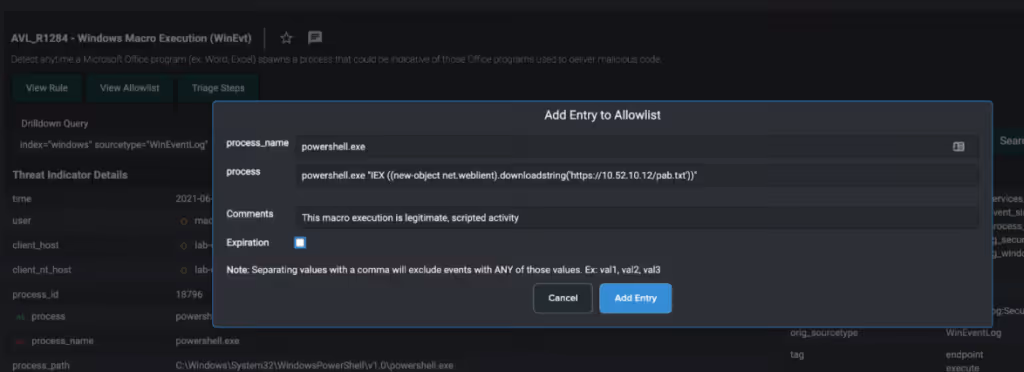Open the comments chat bubble icon
The height and width of the screenshot is (372, 1024).
pyautogui.click(x=315, y=38)
